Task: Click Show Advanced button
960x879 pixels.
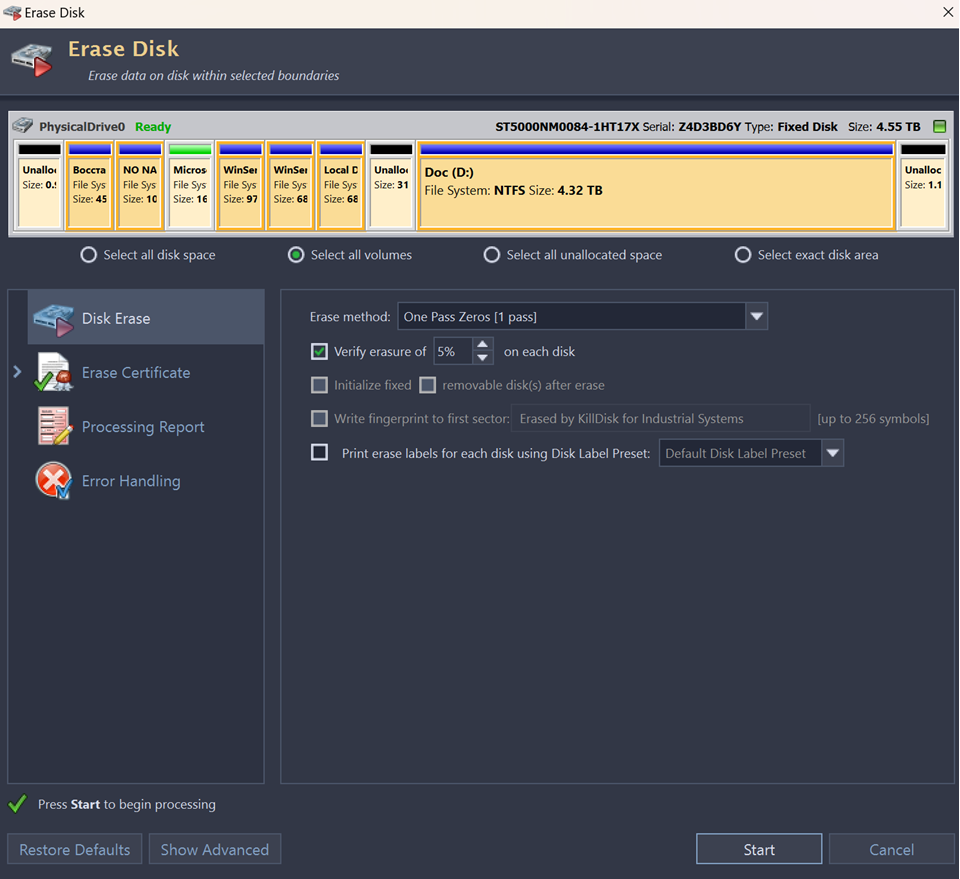Action: click(215, 850)
